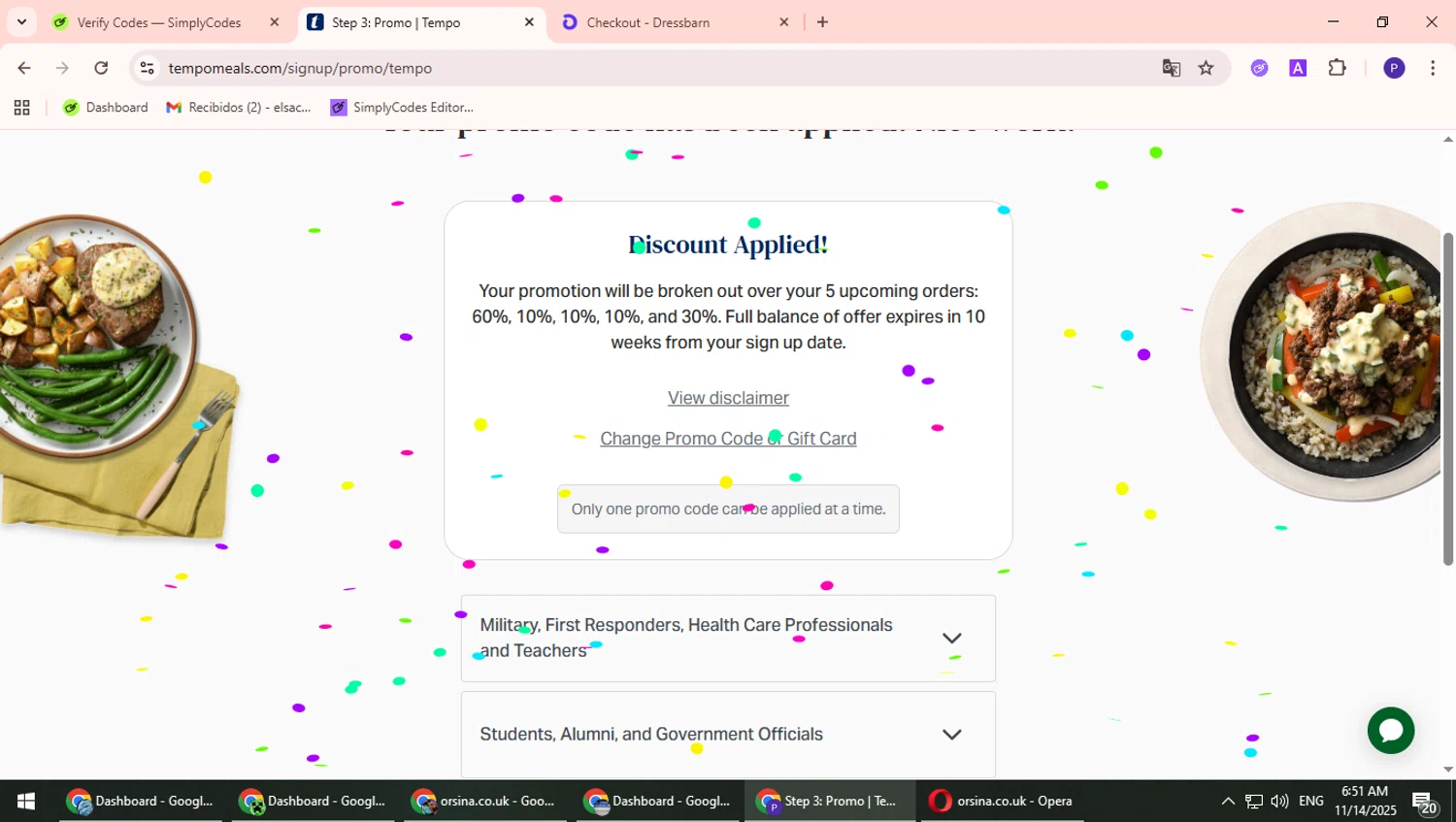
Task: Open the tab search dropdown arrow
Action: (x=21, y=21)
